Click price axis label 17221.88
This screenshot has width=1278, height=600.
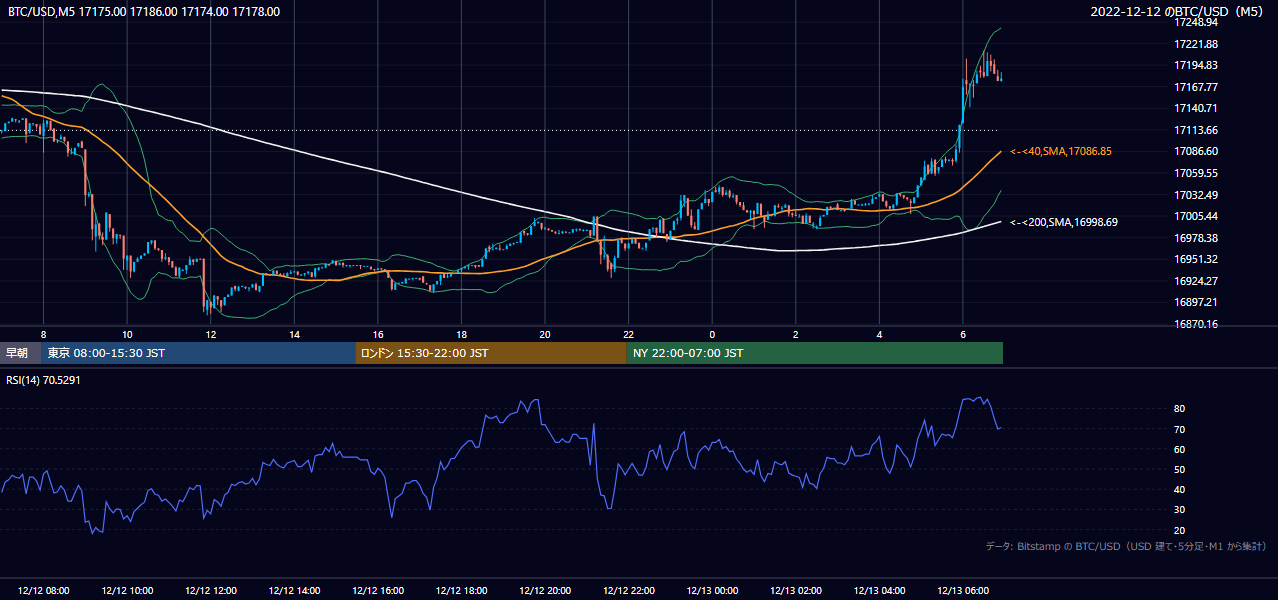click(1197, 44)
